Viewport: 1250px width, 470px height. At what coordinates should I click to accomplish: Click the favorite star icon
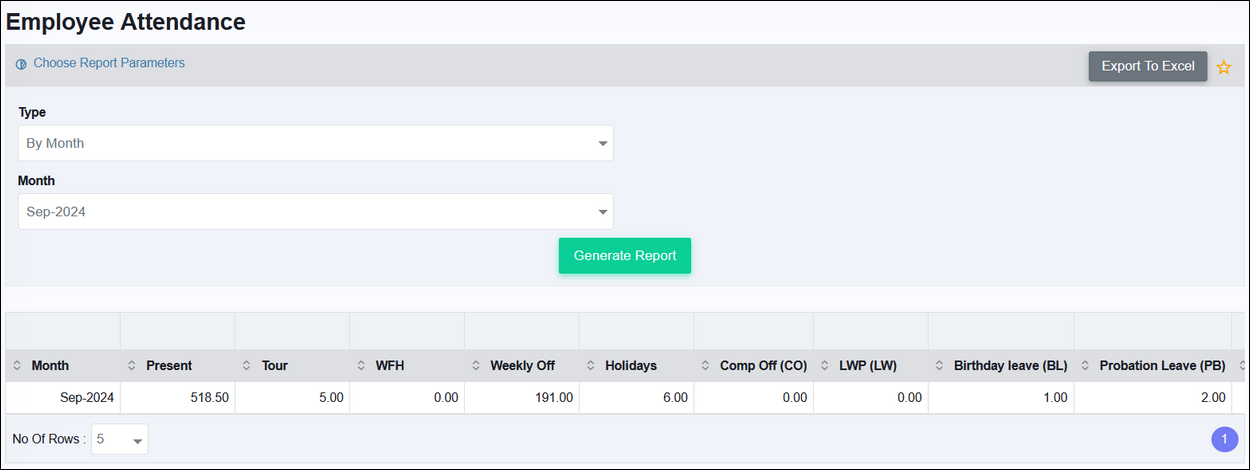1223,67
